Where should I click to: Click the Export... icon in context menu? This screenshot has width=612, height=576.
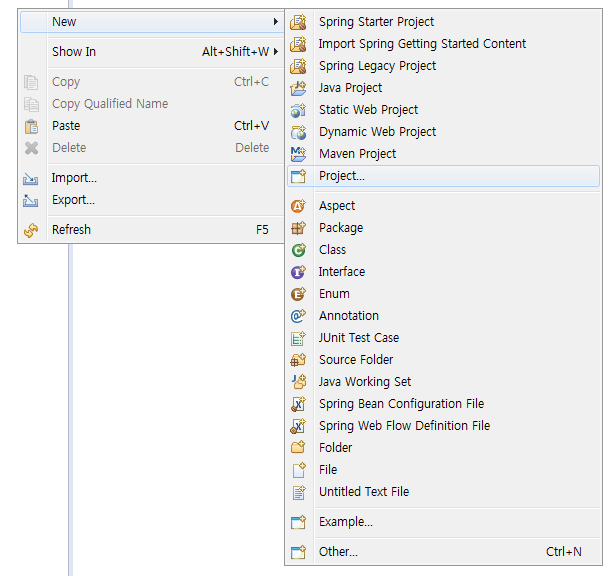point(30,200)
